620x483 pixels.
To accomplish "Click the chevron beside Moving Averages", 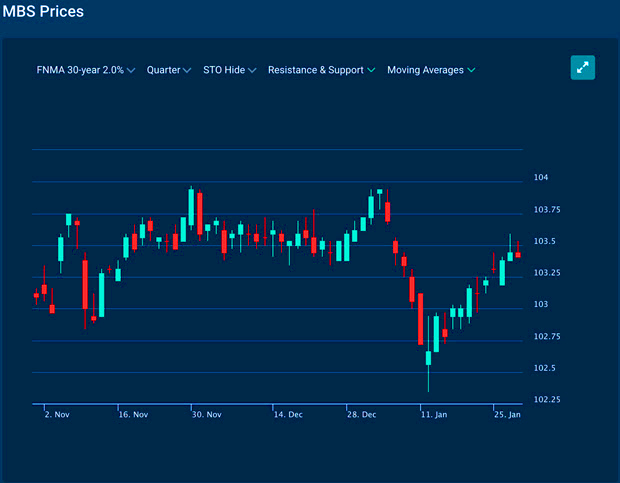I will [471, 70].
